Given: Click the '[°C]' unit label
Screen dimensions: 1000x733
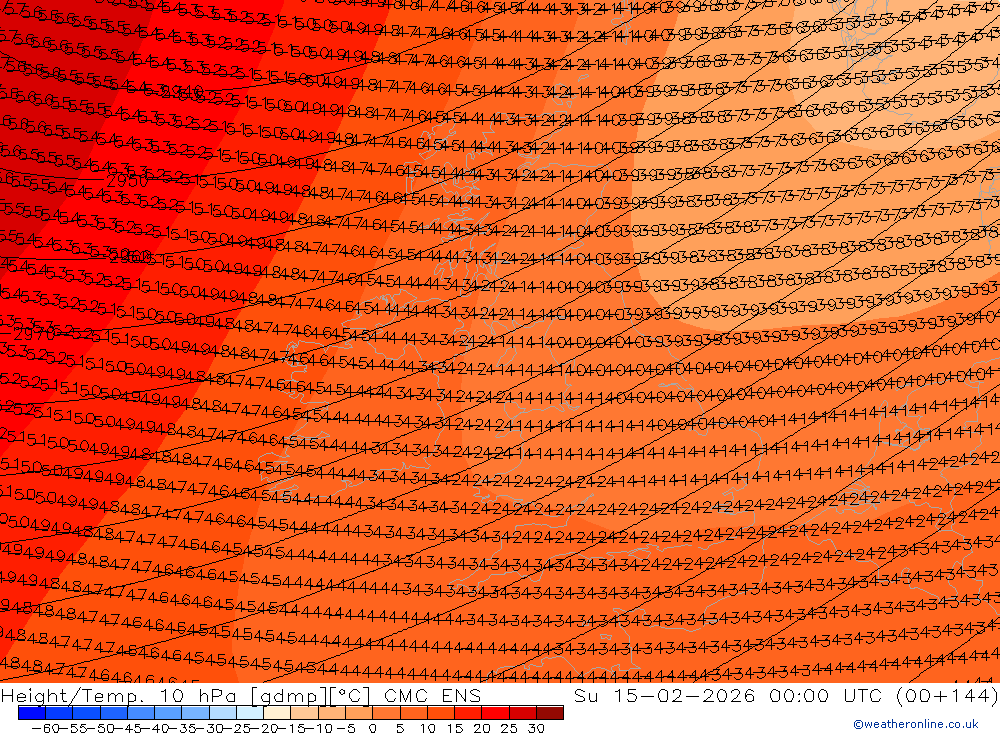Looking at the screenshot, I should 349,696.
